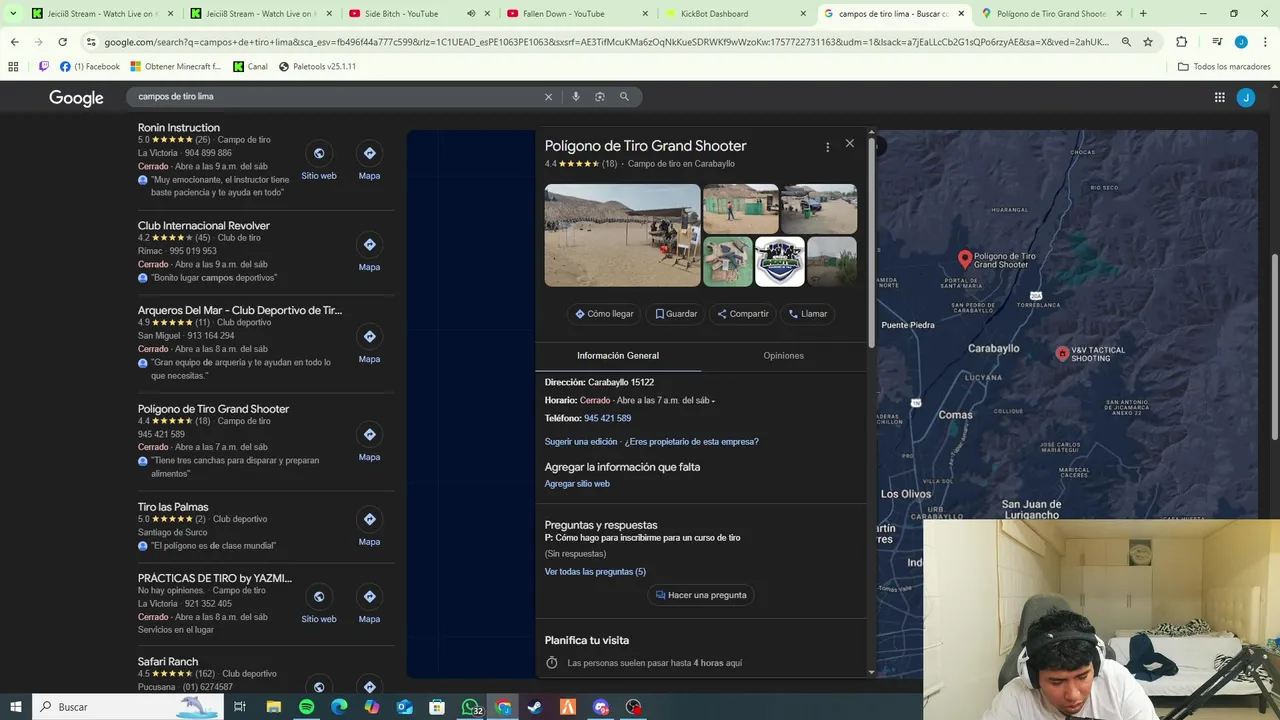Click Agregar sitio web link

click(x=577, y=484)
